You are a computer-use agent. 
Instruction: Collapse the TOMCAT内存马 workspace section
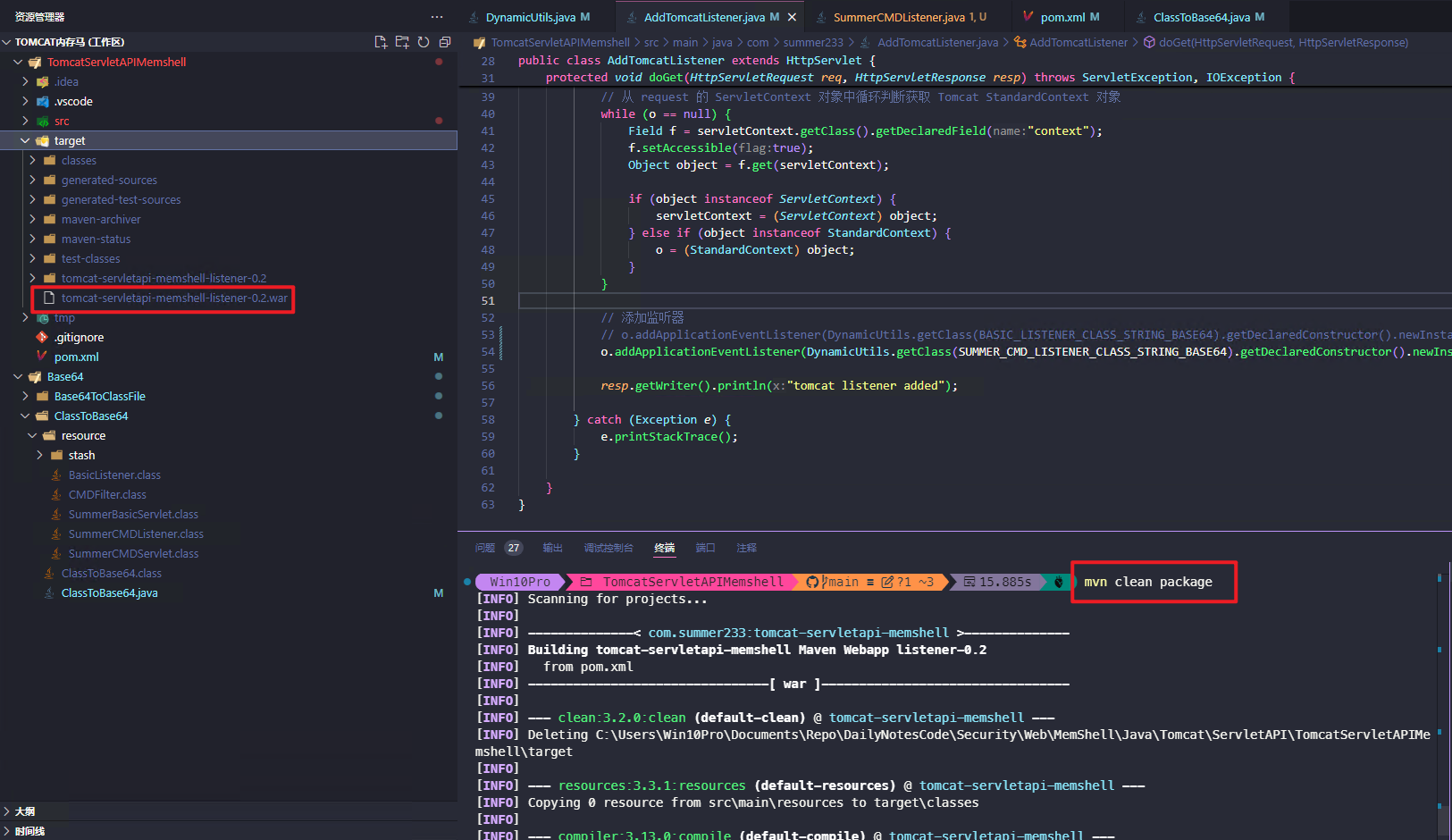[x=7, y=42]
